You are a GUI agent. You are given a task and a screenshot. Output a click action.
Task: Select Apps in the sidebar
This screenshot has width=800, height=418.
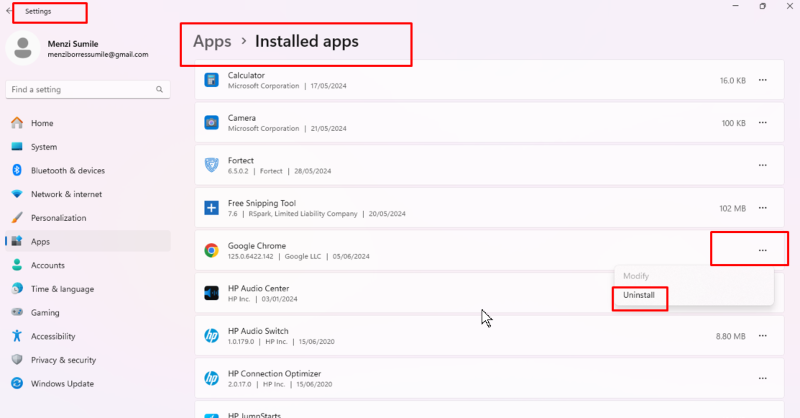88,241
